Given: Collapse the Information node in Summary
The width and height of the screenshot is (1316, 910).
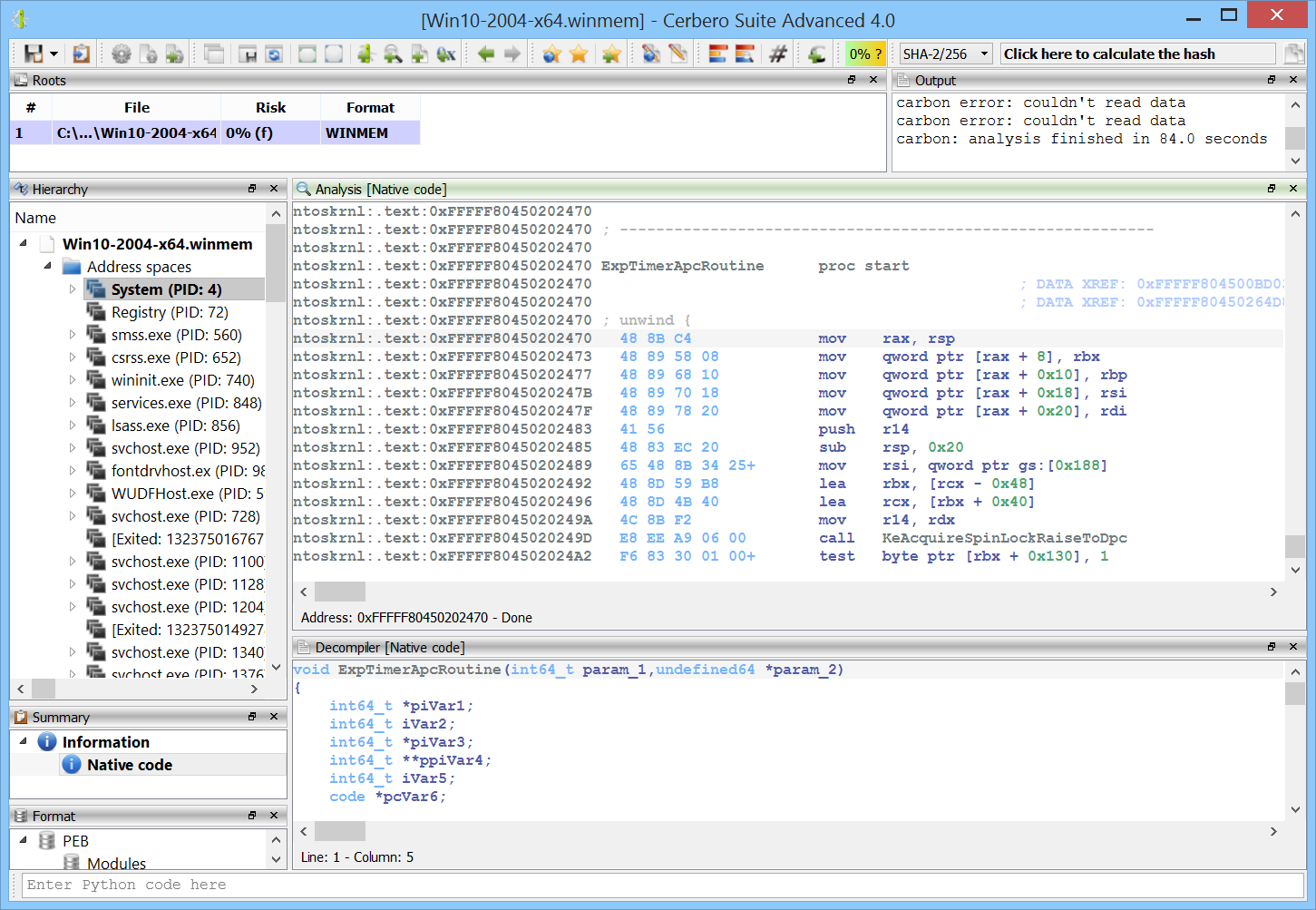Looking at the screenshot, I should coord(24,741).
